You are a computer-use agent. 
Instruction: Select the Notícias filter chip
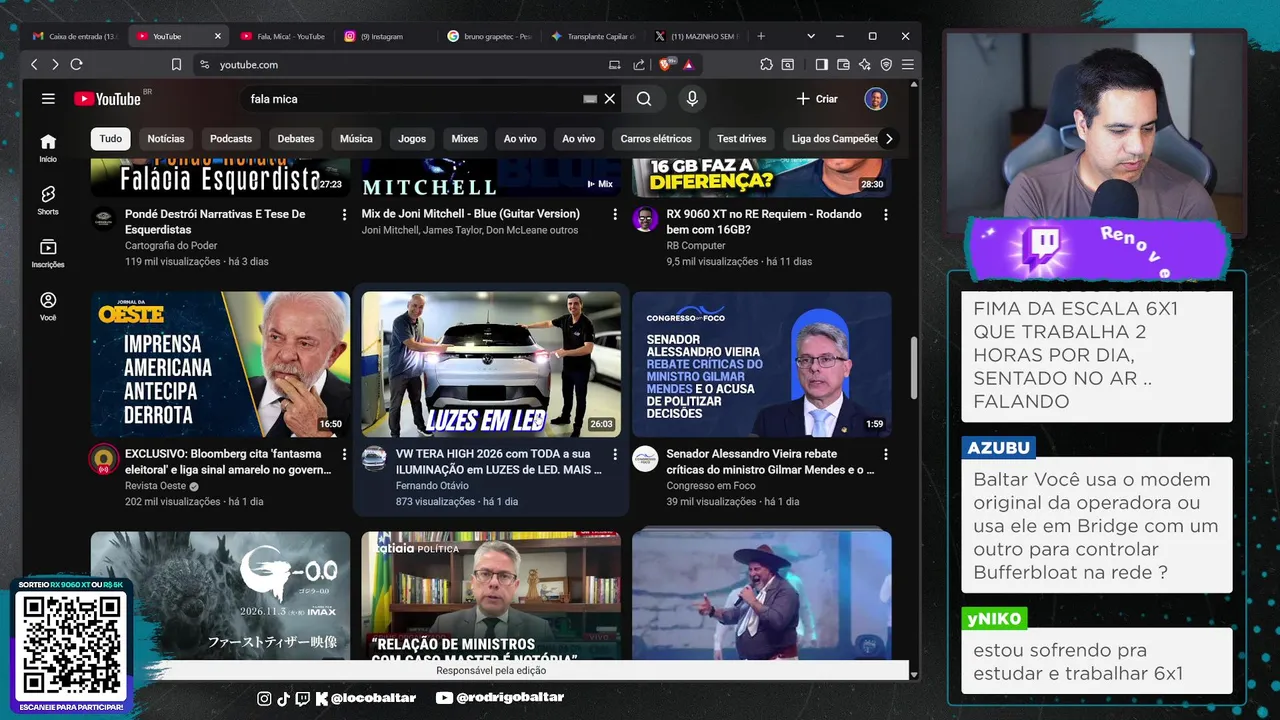tap(166, 139)
